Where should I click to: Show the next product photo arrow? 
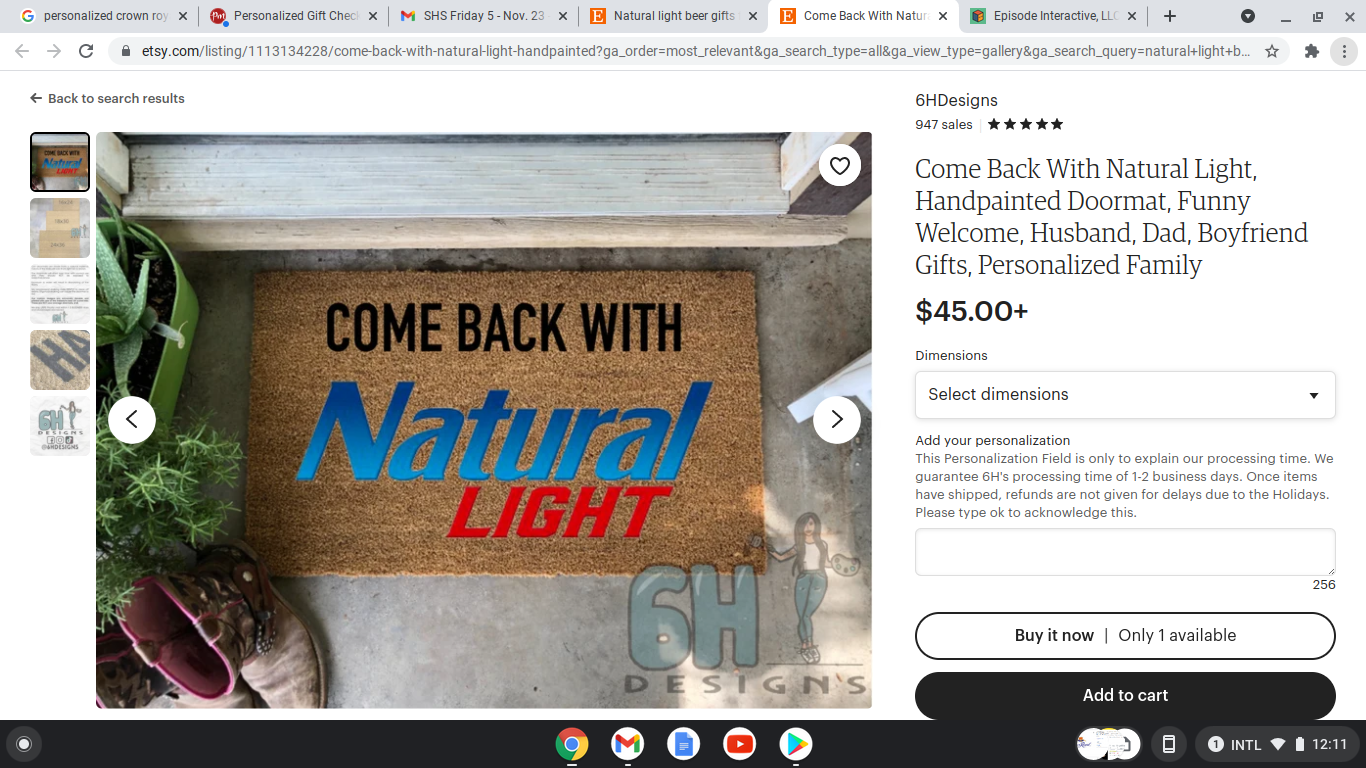[x=837, y=420]
